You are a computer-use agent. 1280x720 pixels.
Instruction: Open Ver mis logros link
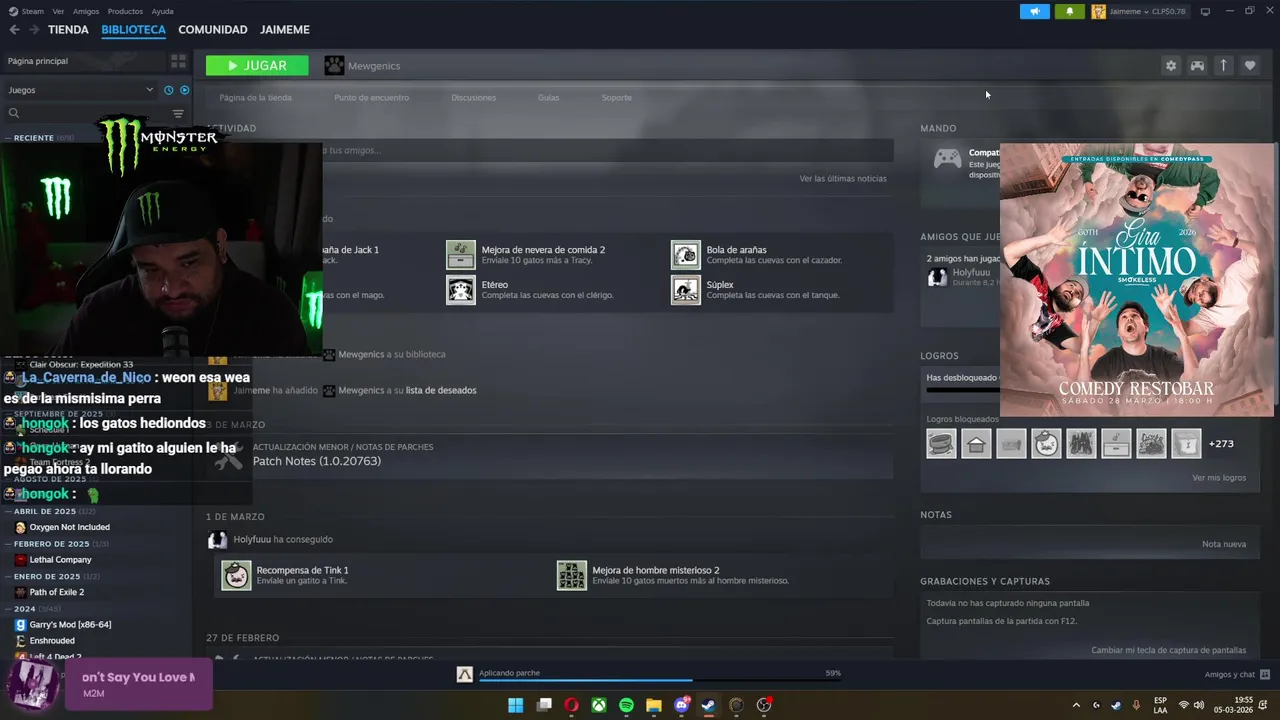[1219, 478]
